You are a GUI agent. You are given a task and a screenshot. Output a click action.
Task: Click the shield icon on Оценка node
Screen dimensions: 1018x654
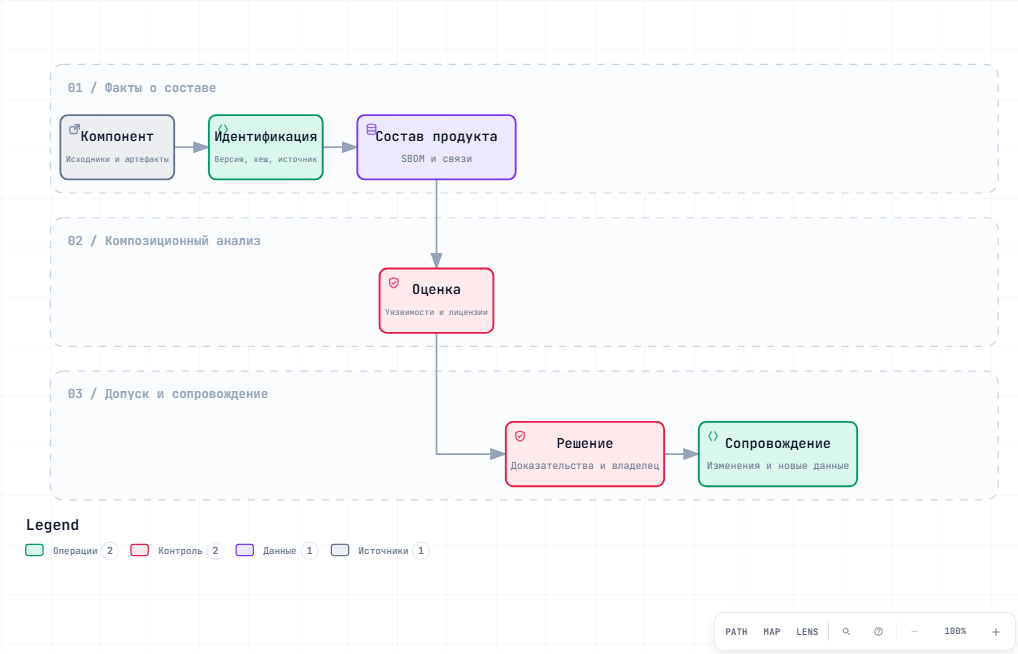(x=393, y=283)
